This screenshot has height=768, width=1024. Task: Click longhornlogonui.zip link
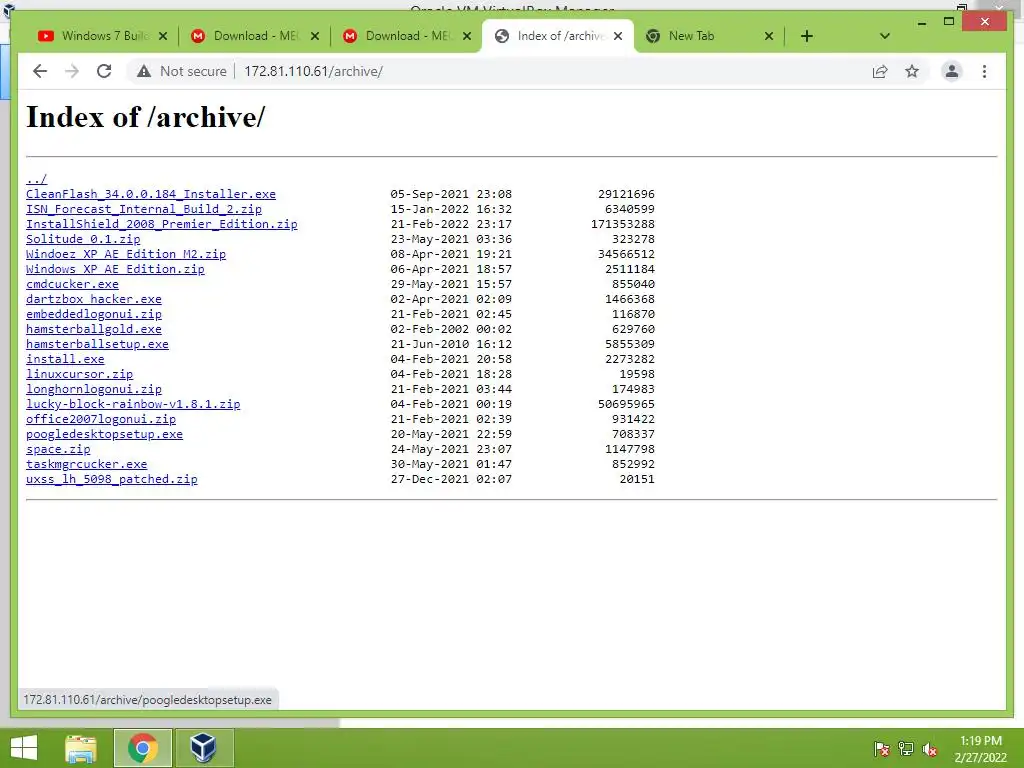click(x=93, y=389)
